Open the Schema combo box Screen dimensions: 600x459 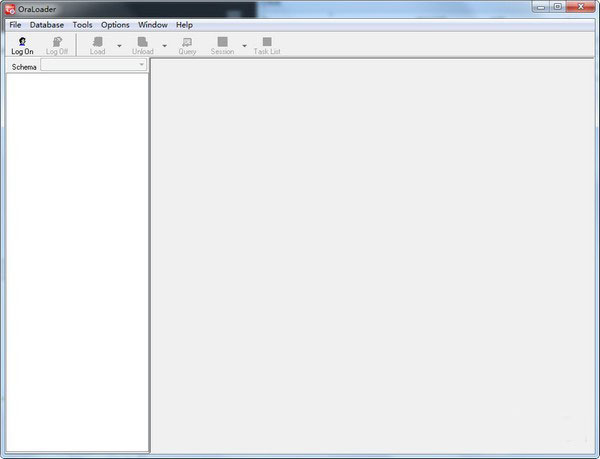[93, 65]
